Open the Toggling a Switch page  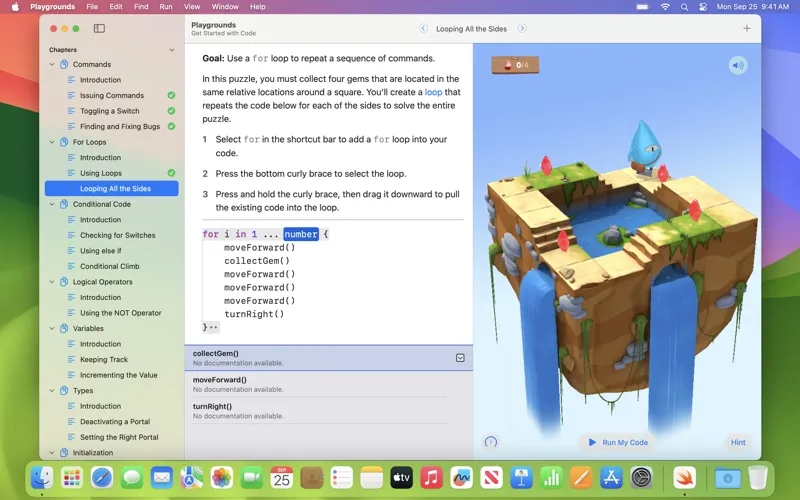pyautogui.click(x=112, y=111)
